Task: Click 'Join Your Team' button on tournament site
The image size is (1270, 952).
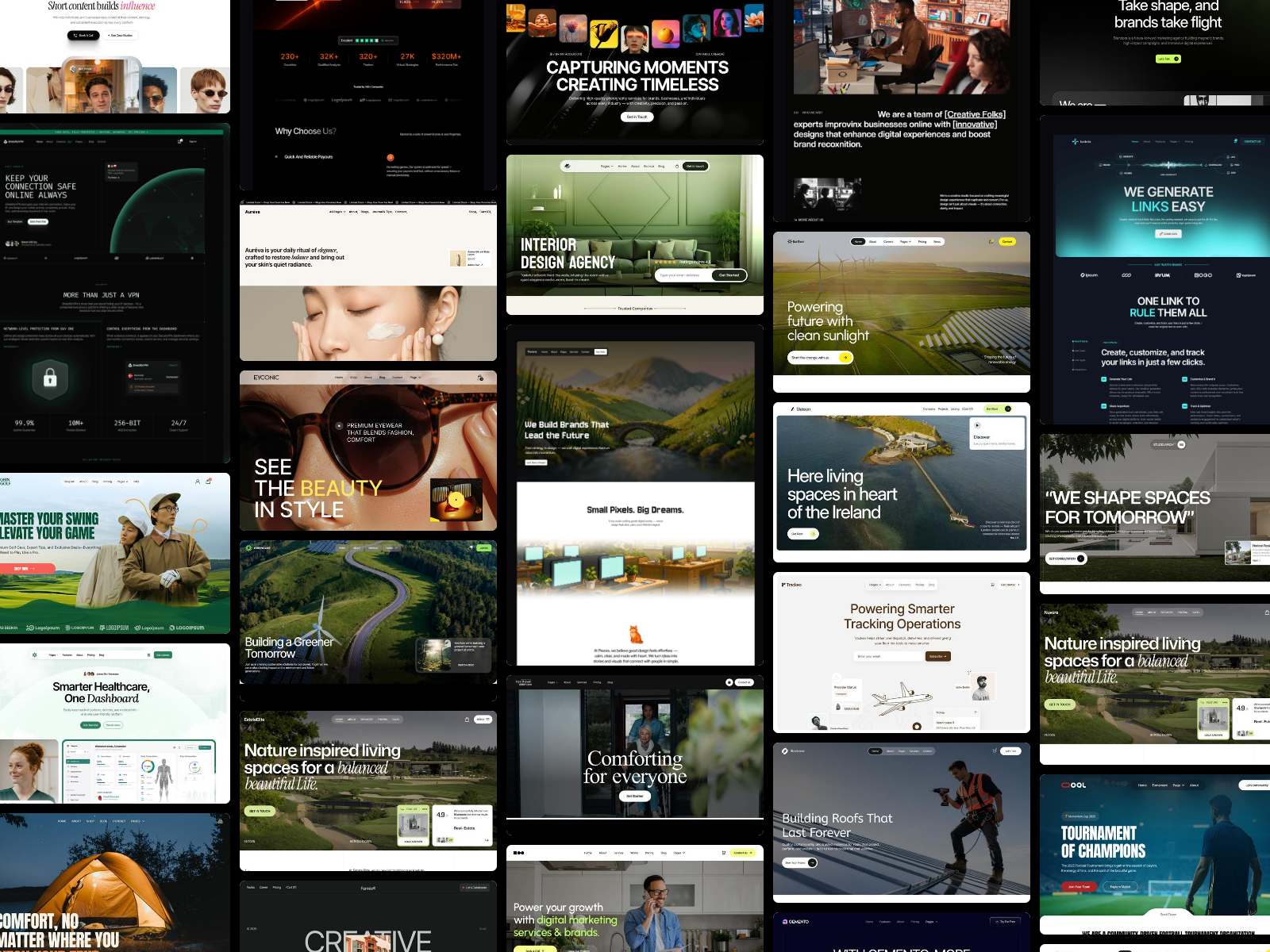Action: click(x=1079, y=887)
